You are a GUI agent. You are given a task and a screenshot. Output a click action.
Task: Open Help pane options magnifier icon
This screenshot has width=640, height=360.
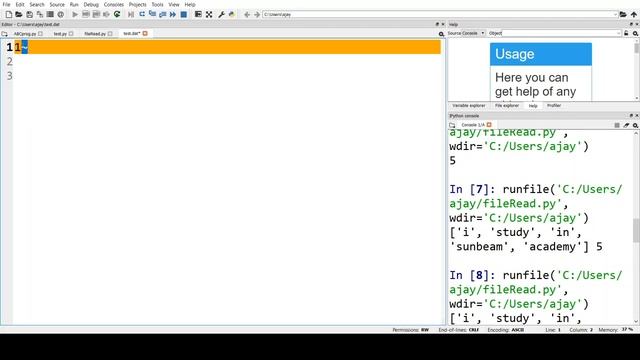(635, 33)
